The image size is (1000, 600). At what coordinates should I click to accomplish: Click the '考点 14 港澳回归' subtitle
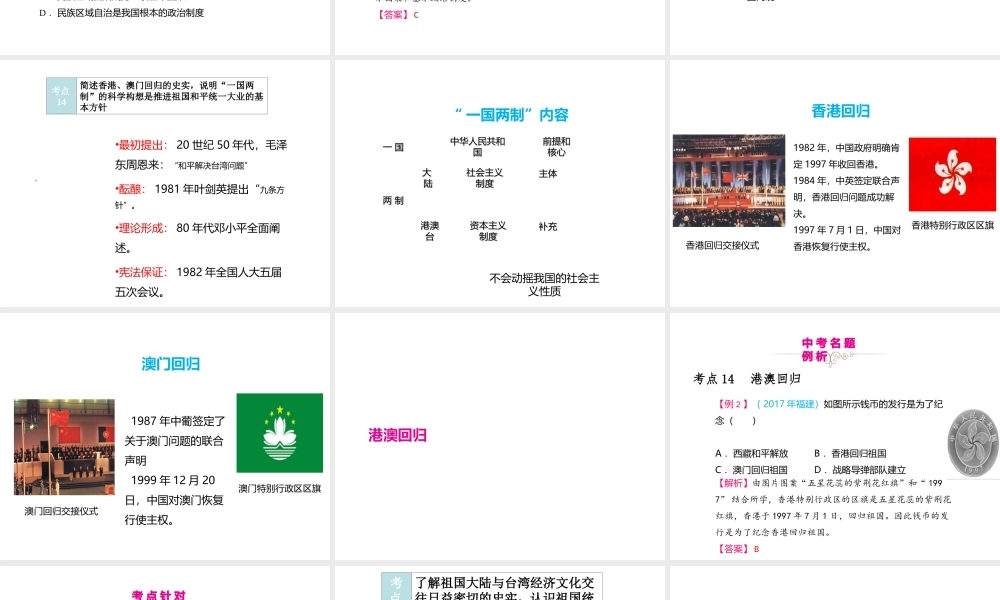point(747,379)
